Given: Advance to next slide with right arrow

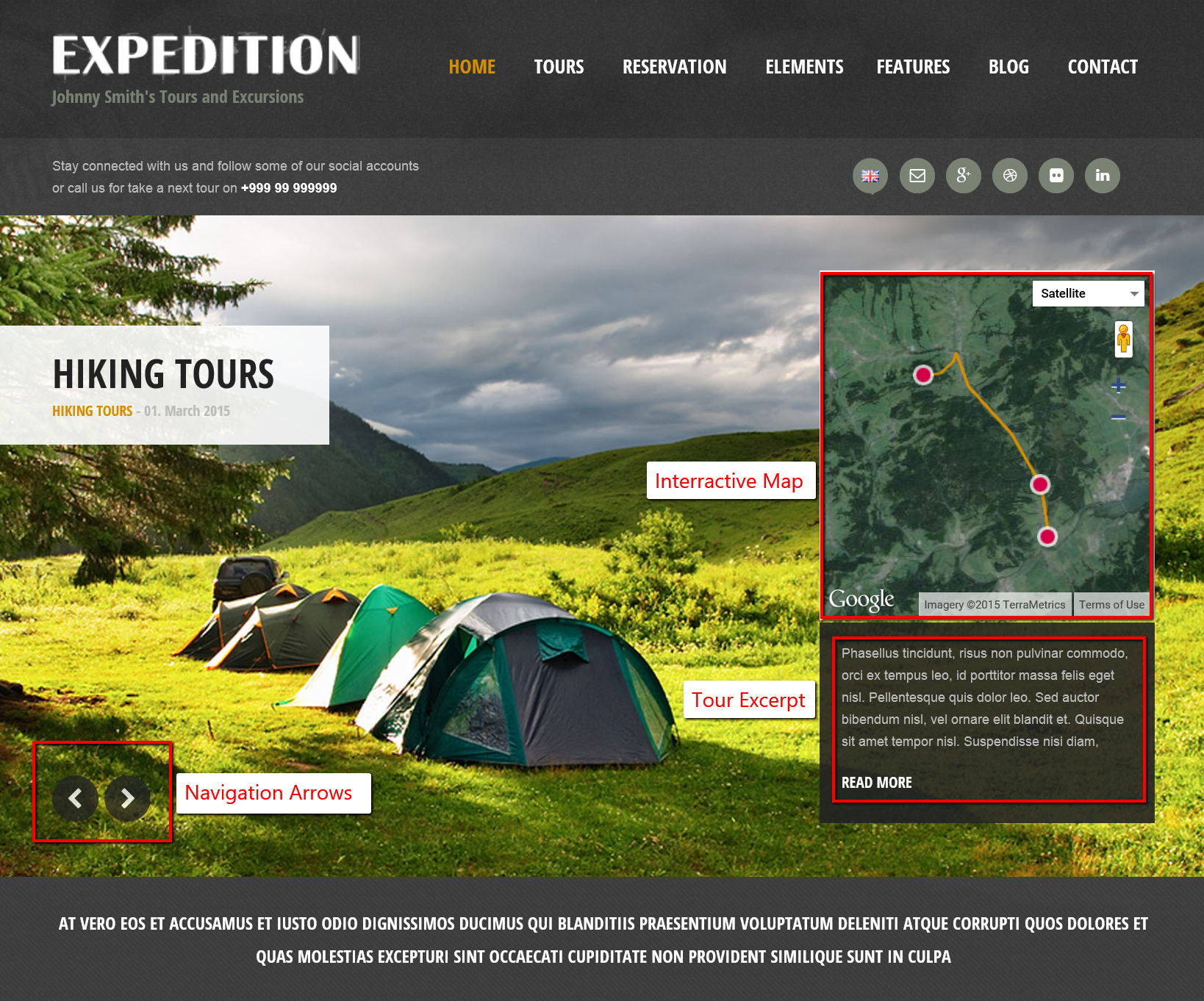Looking at the screenshot, I should (x=127, y=798).
